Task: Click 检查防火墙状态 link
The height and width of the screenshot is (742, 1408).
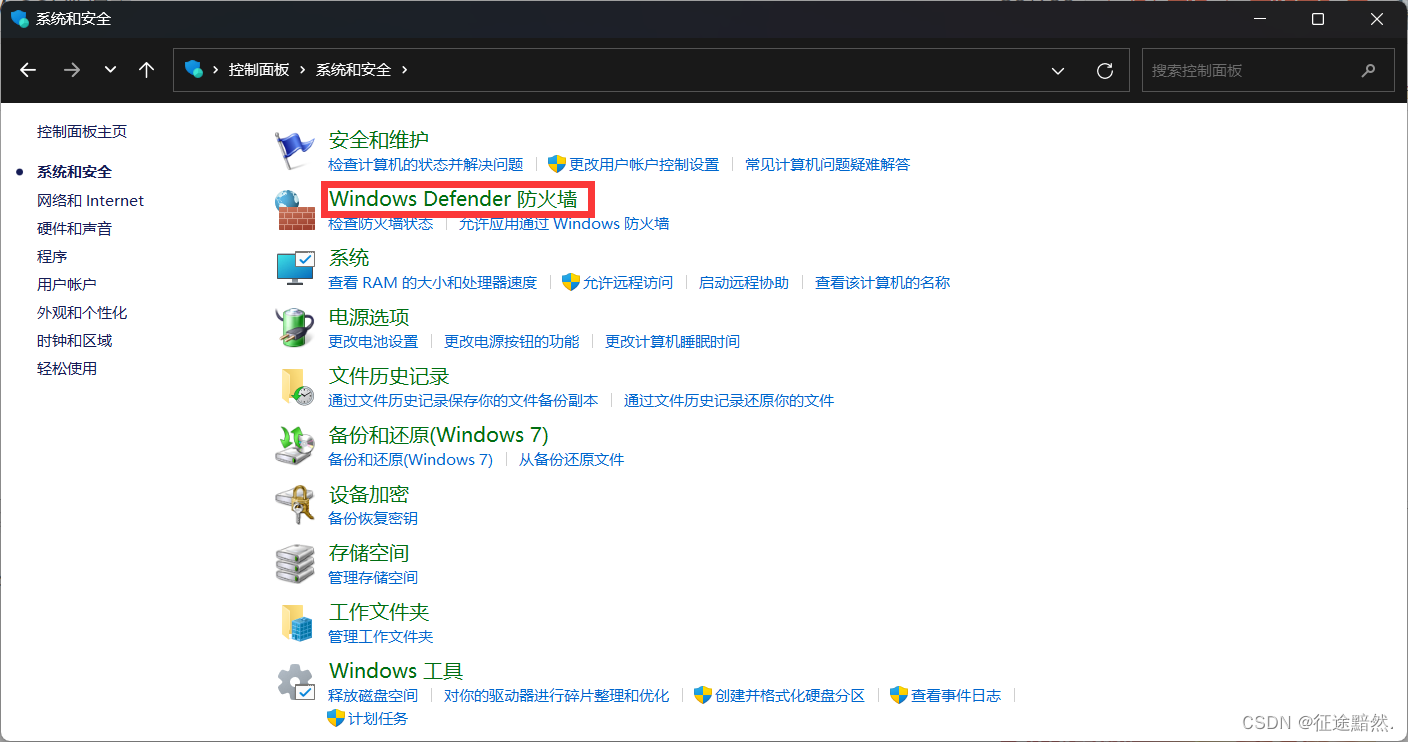Action: coord(381,224)
